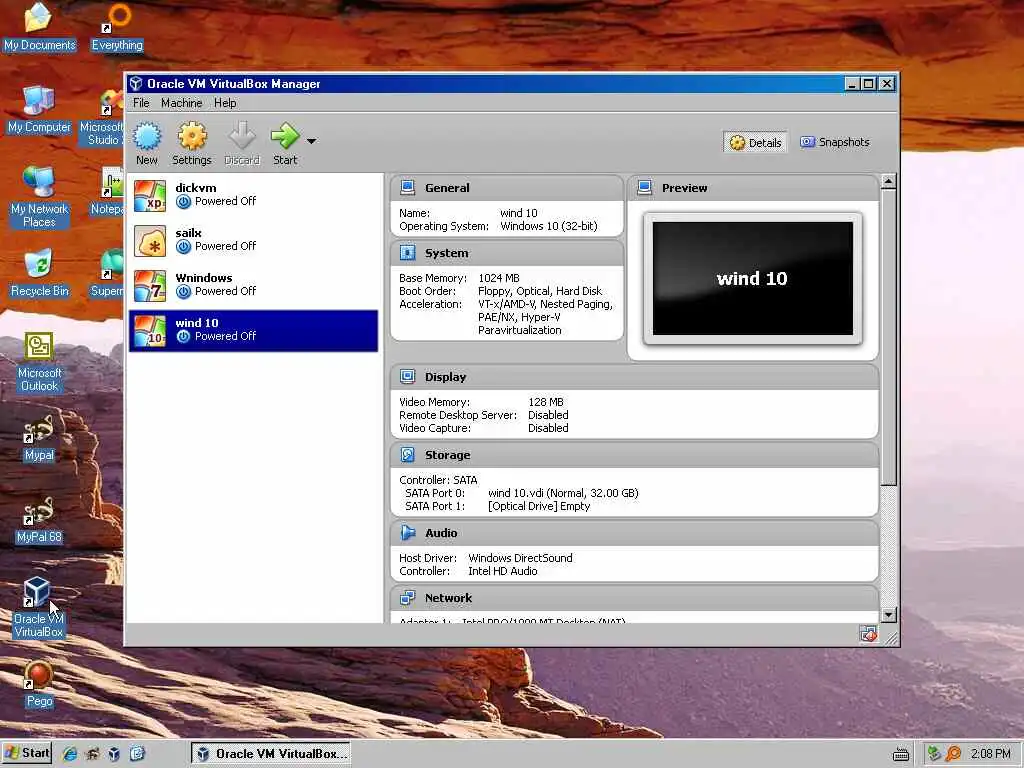Click 'Windows 10 (32-bit)' operating system value
This screenshot has height=768, width=1024.
[x=549, y=227]
